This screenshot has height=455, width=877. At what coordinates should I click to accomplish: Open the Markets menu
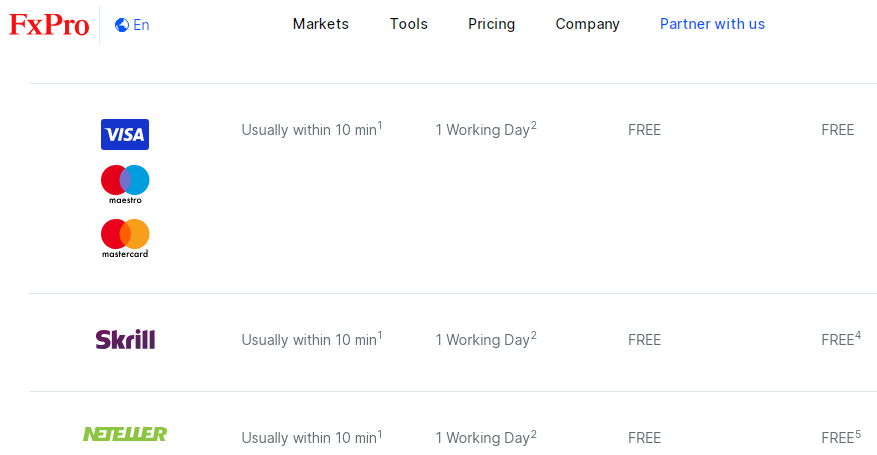coord(321,24)
